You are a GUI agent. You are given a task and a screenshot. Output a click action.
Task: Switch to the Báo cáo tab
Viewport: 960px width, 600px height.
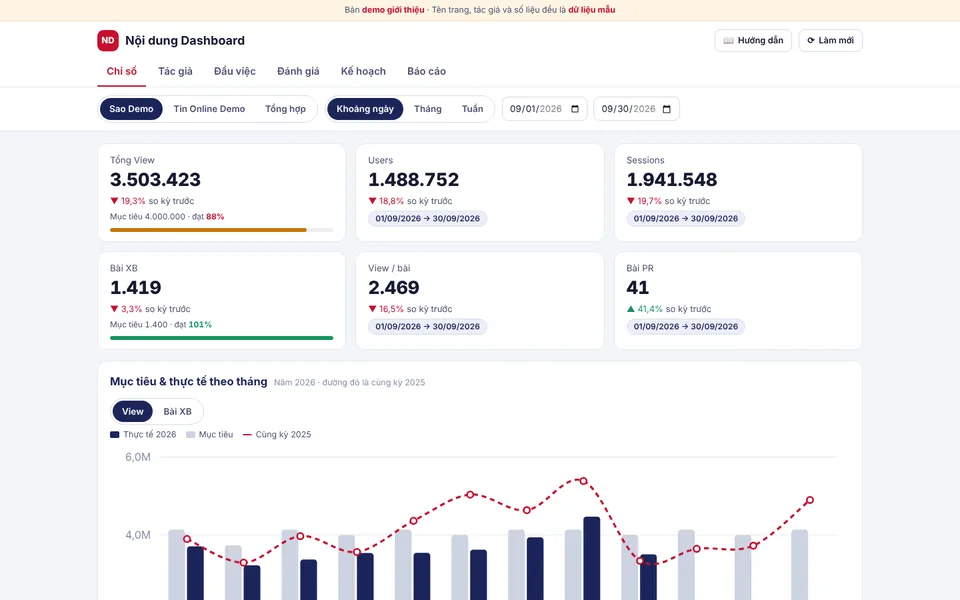426,71
